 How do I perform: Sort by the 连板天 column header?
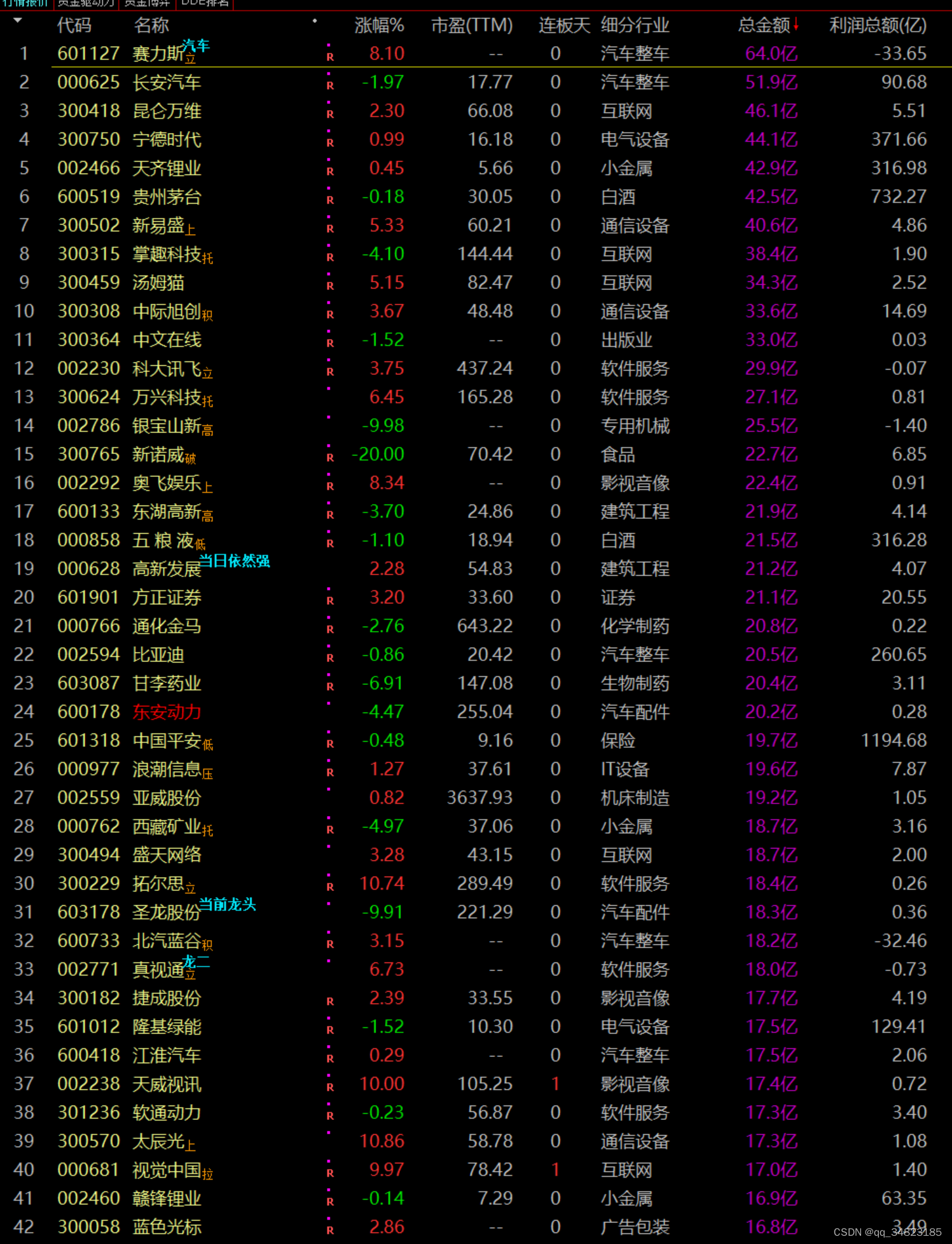(x=564, y=25)
